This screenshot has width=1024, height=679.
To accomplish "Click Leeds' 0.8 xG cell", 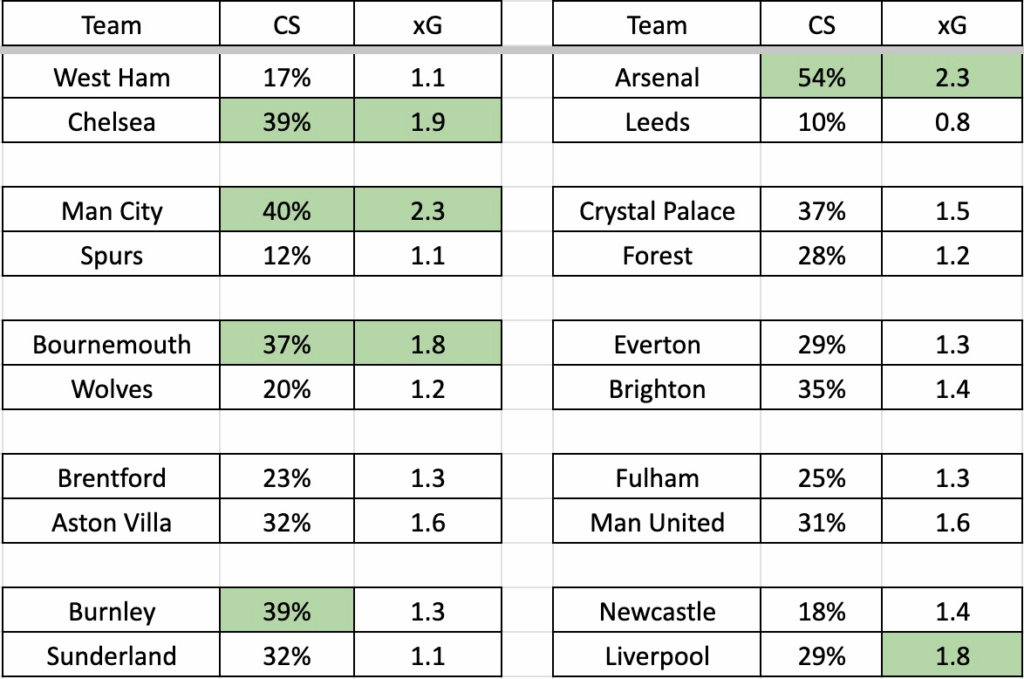I will [x=952, y=121].
